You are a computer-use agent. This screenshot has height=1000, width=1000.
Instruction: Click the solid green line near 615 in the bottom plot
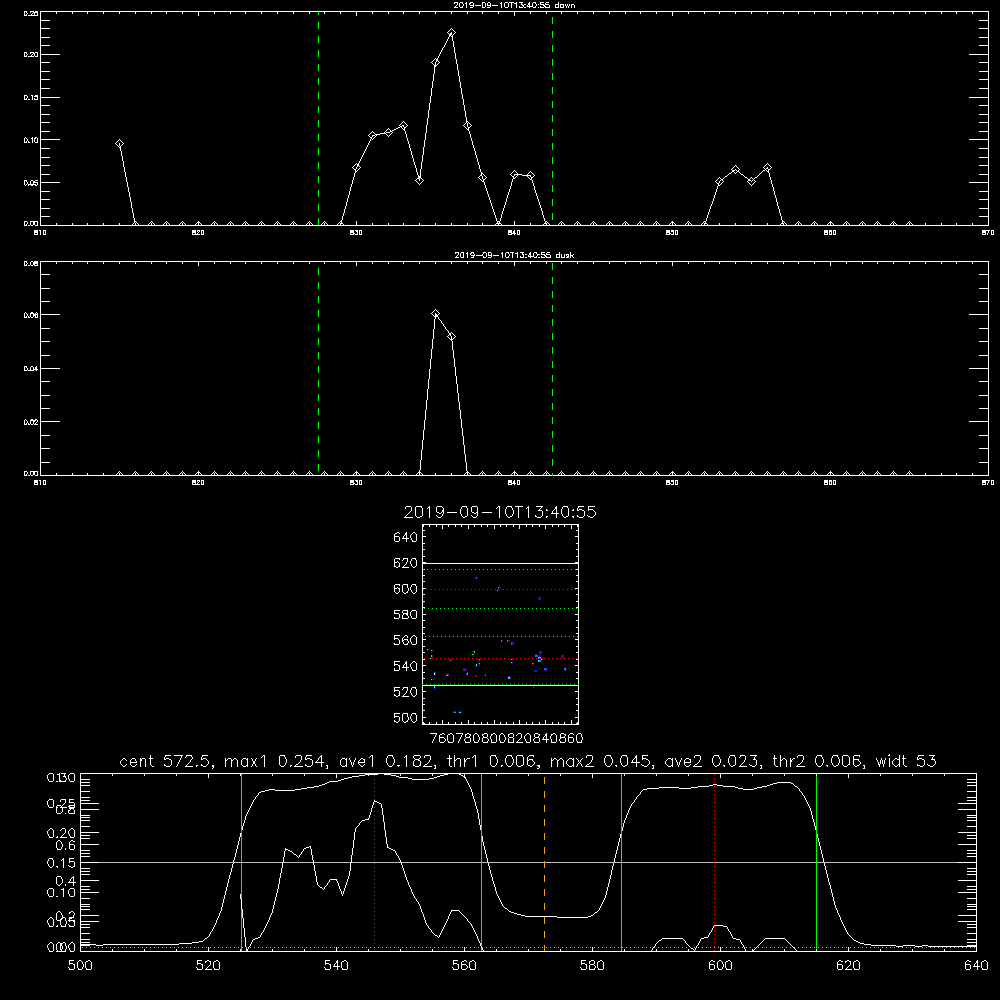click(x=816, y=862)
